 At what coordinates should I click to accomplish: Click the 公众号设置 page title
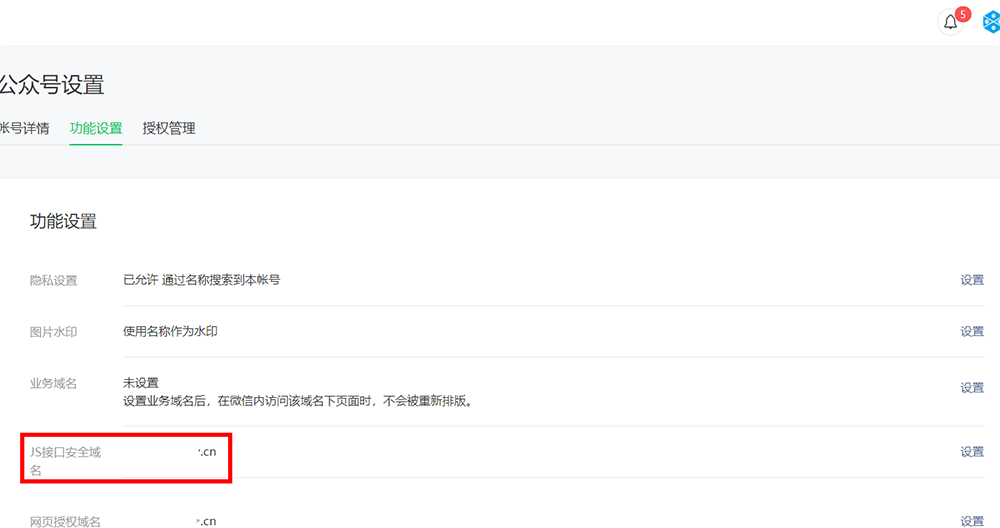52,85
